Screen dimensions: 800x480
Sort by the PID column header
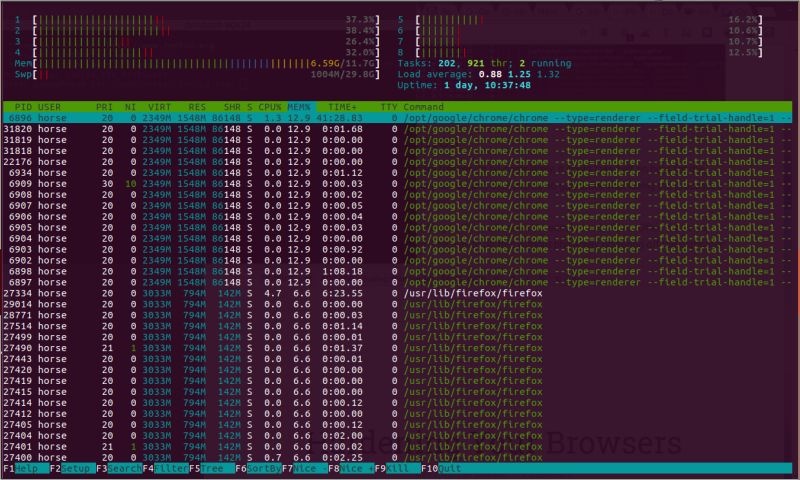[23, 107]
